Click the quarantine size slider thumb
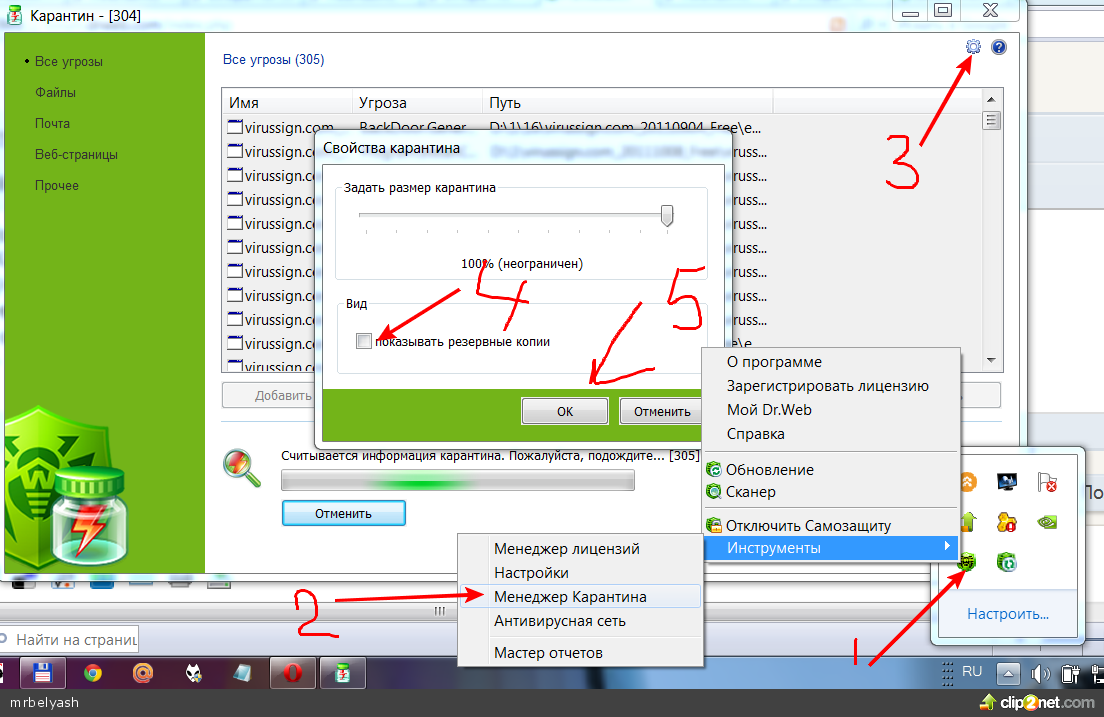Screen dimensions: 1104x717 click(667, 215)
